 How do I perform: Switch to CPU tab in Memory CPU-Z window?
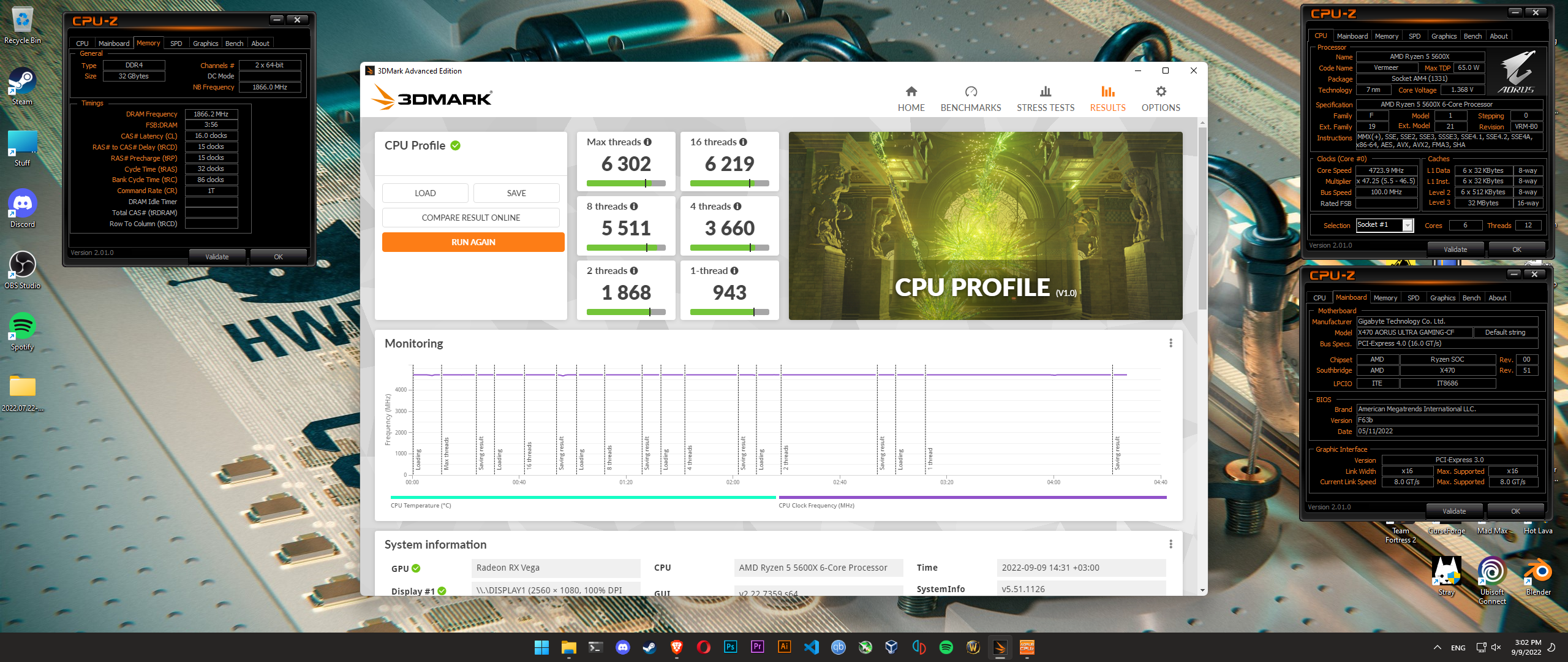82,44
